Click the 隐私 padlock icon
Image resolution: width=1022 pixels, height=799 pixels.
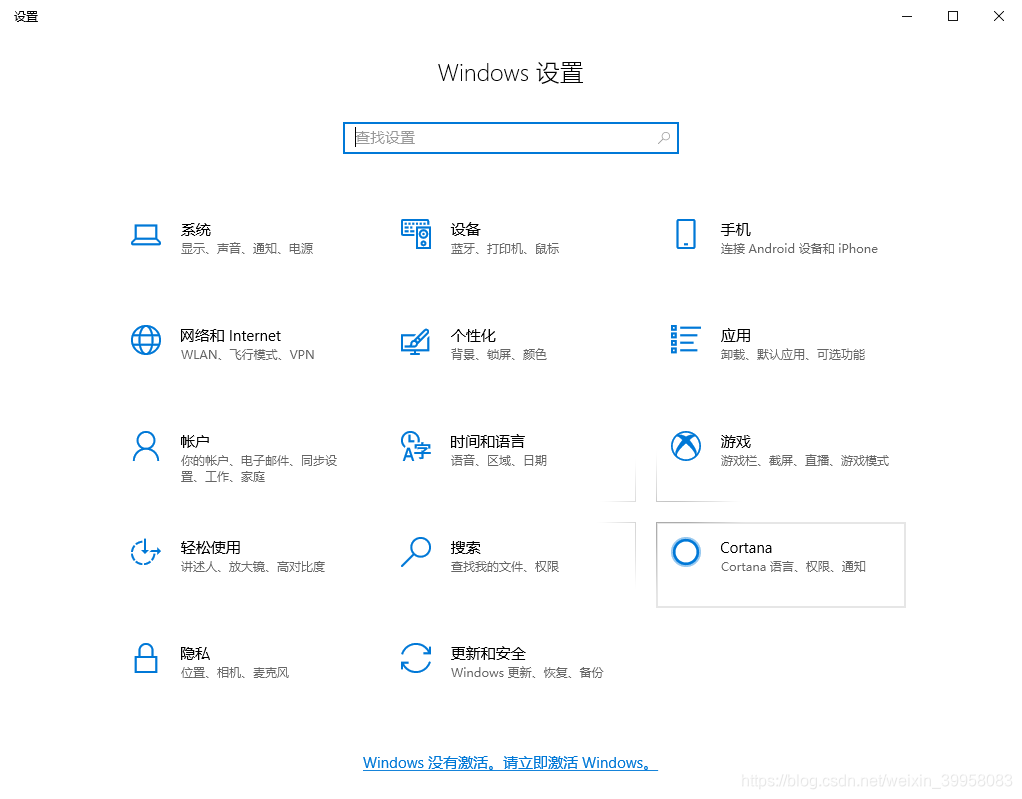pos(145,658)
